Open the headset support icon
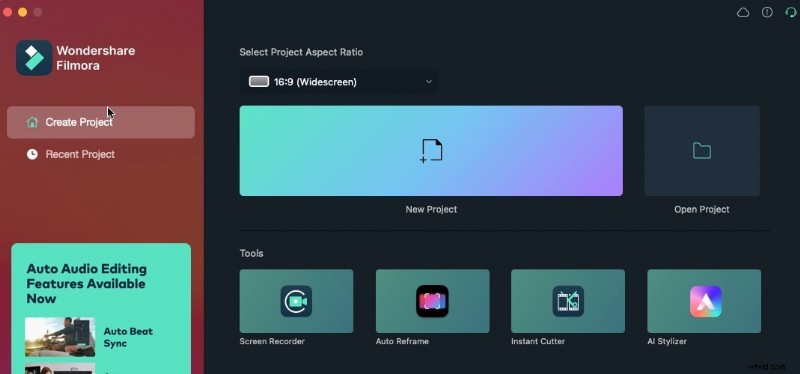Viewport: 800px width, 374px height. coord(790,12)
